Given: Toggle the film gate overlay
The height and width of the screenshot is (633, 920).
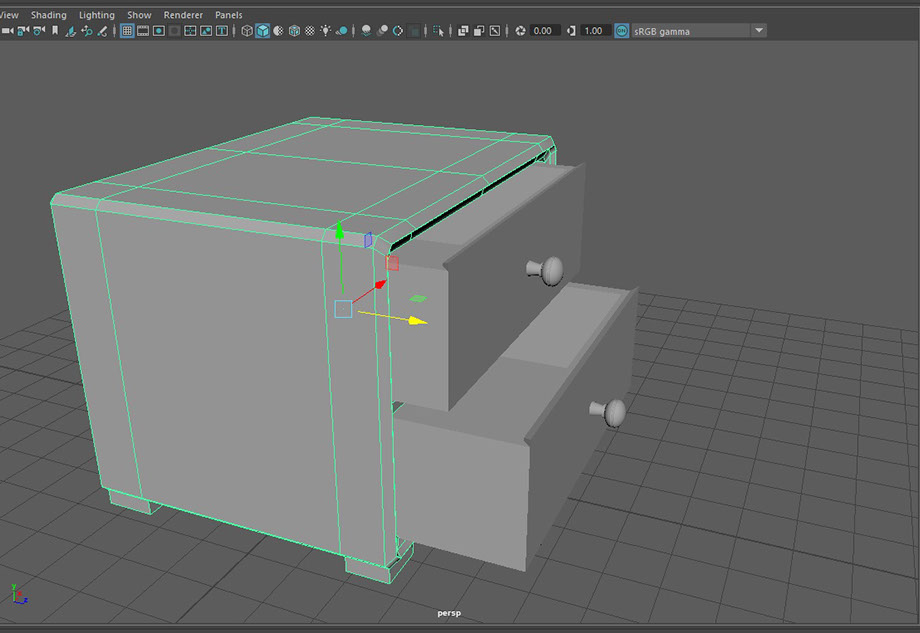Looking at the screenshot, I should click(x=143, y=31).
